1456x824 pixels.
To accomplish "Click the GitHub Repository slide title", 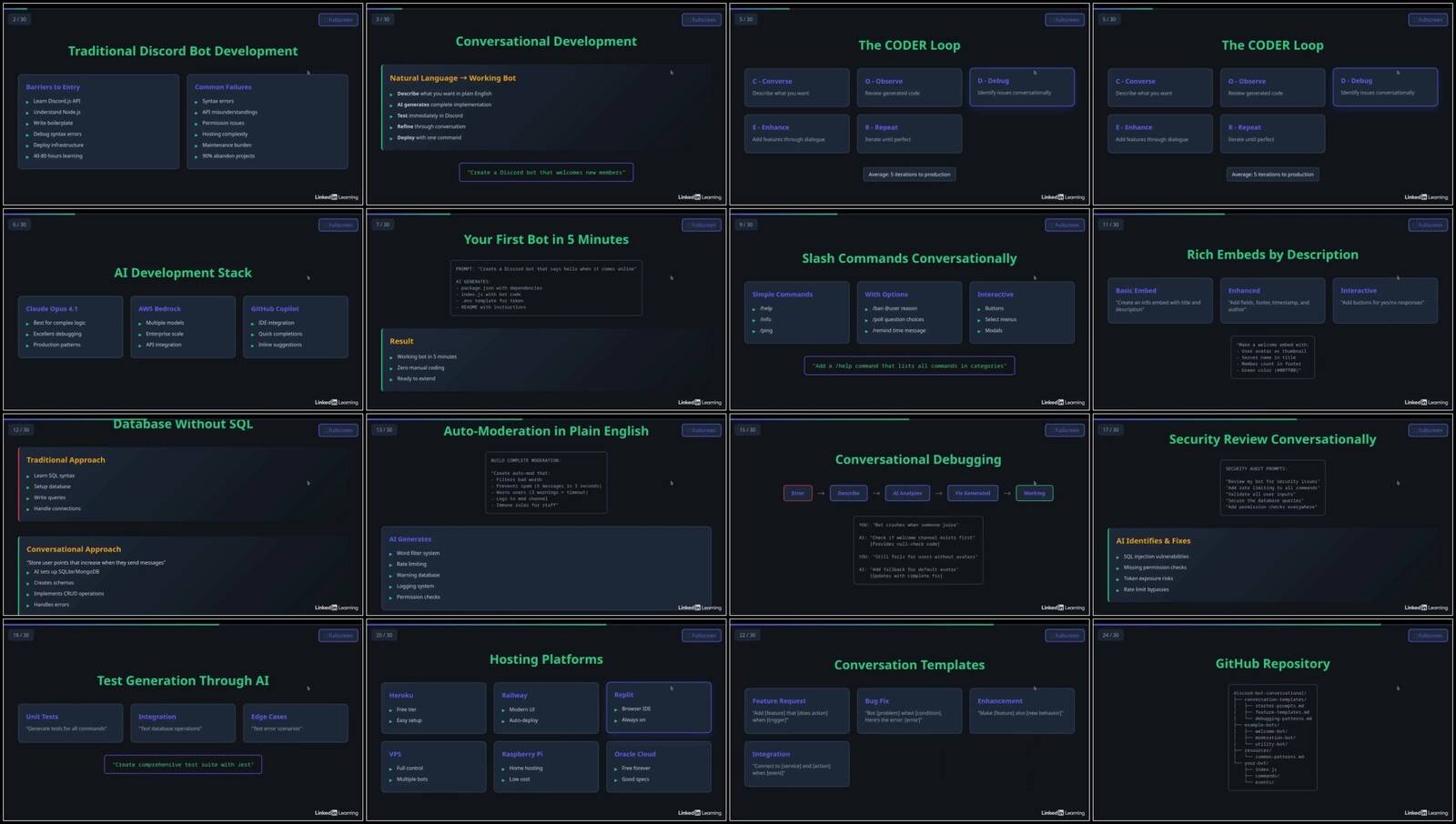I will [1272, 664].
